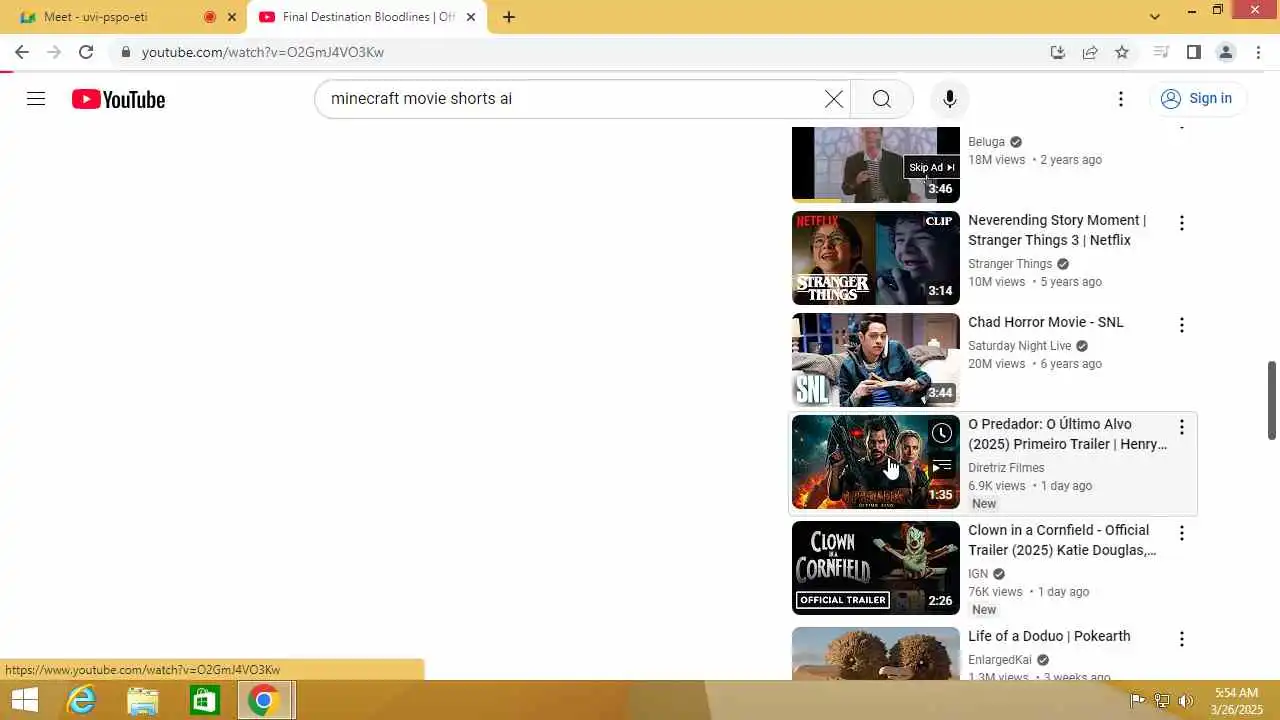Open File Explorer from taskbar
This screenshot has height=720, width=1280.
[143, 700]
